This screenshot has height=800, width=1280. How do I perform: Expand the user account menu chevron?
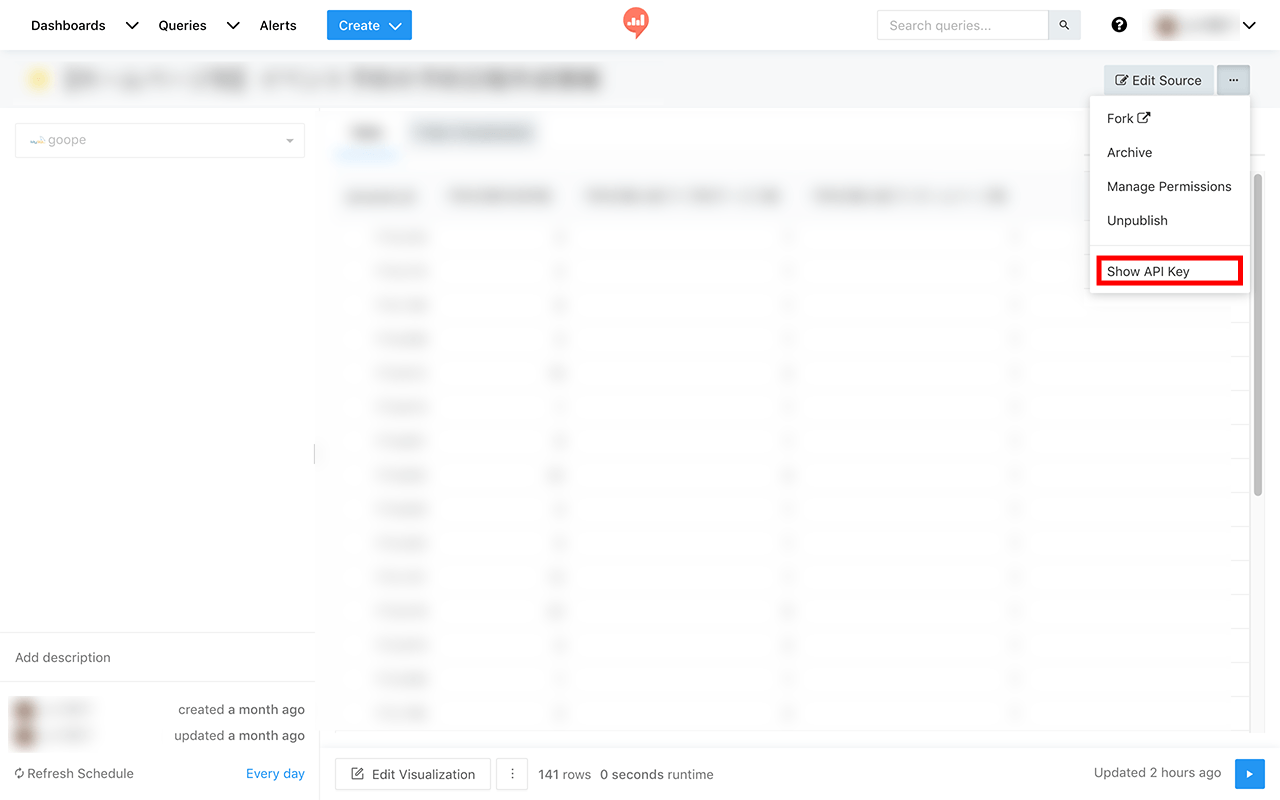pos(1249,26)
